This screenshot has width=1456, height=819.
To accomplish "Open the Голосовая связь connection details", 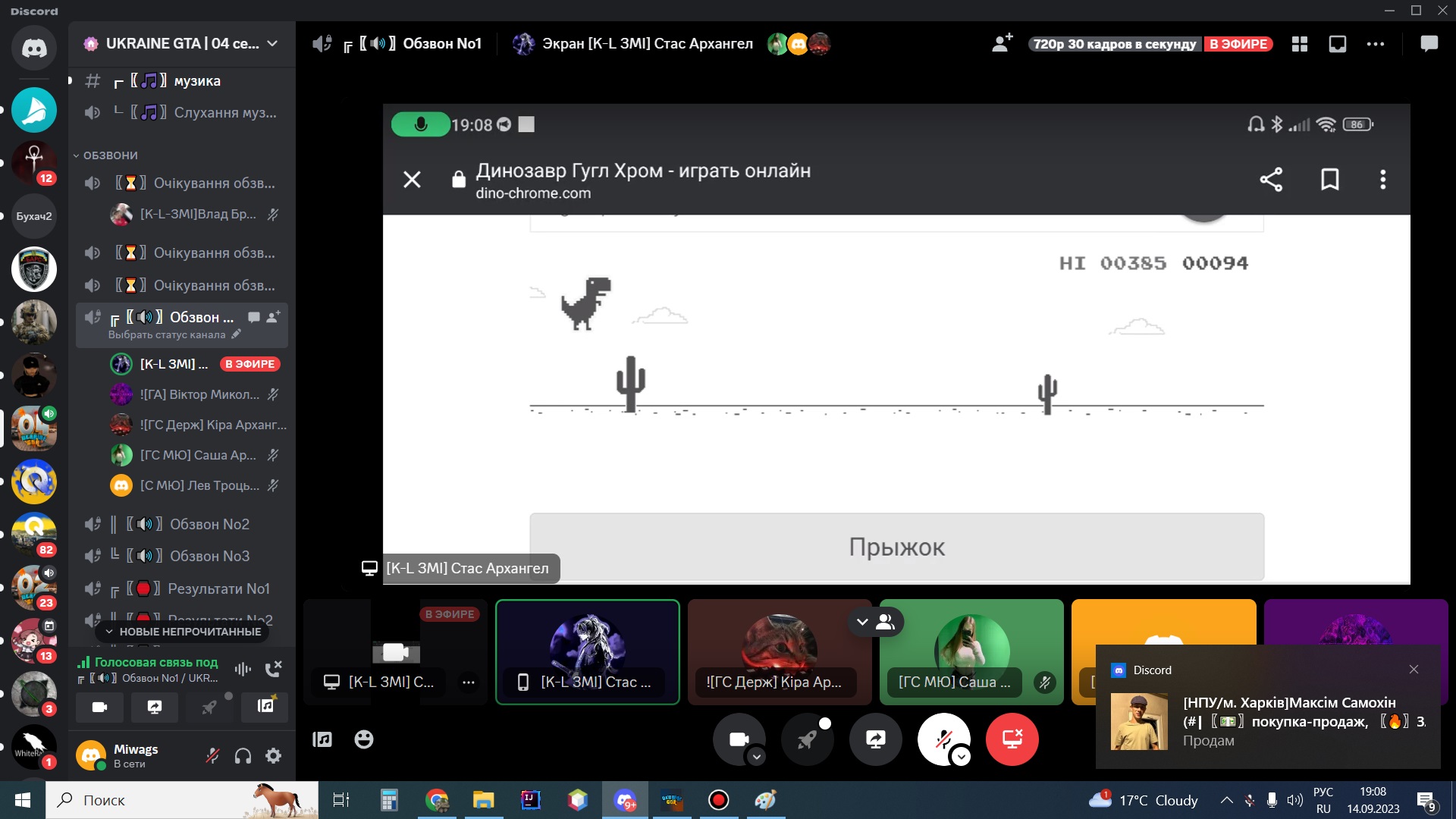I will (x=155, y=662).
